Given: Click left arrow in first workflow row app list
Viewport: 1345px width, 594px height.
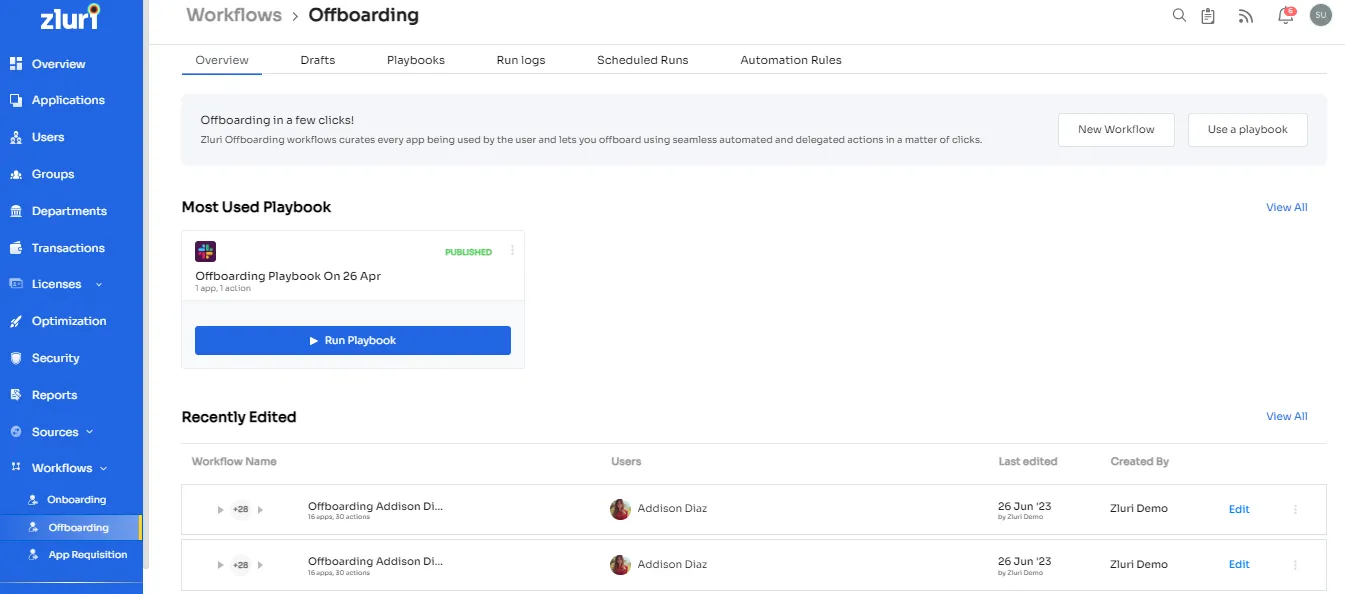Looking at the screenshot, I should [221, 510].
